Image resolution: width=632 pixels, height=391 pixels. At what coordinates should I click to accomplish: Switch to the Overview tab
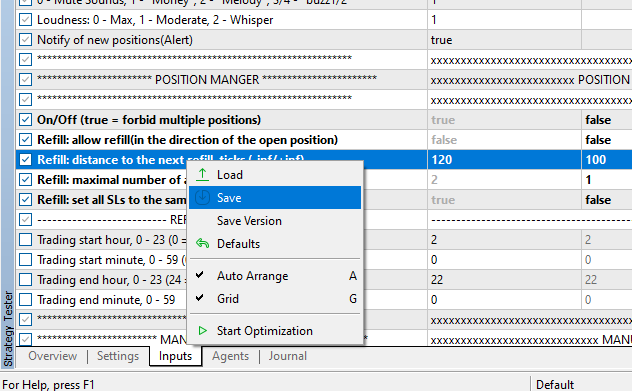click(x=52, y=356)
